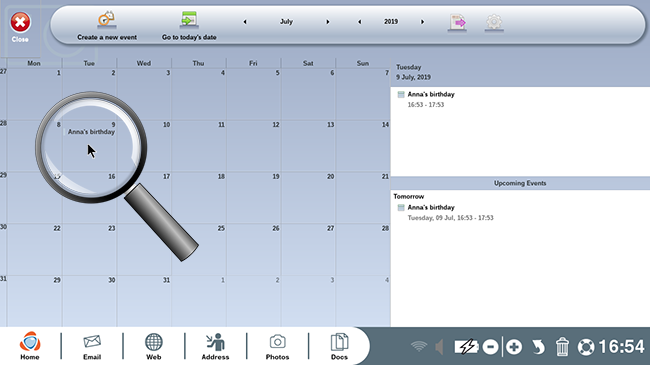
Task: Go to today's date
Action: click(189, 19)
